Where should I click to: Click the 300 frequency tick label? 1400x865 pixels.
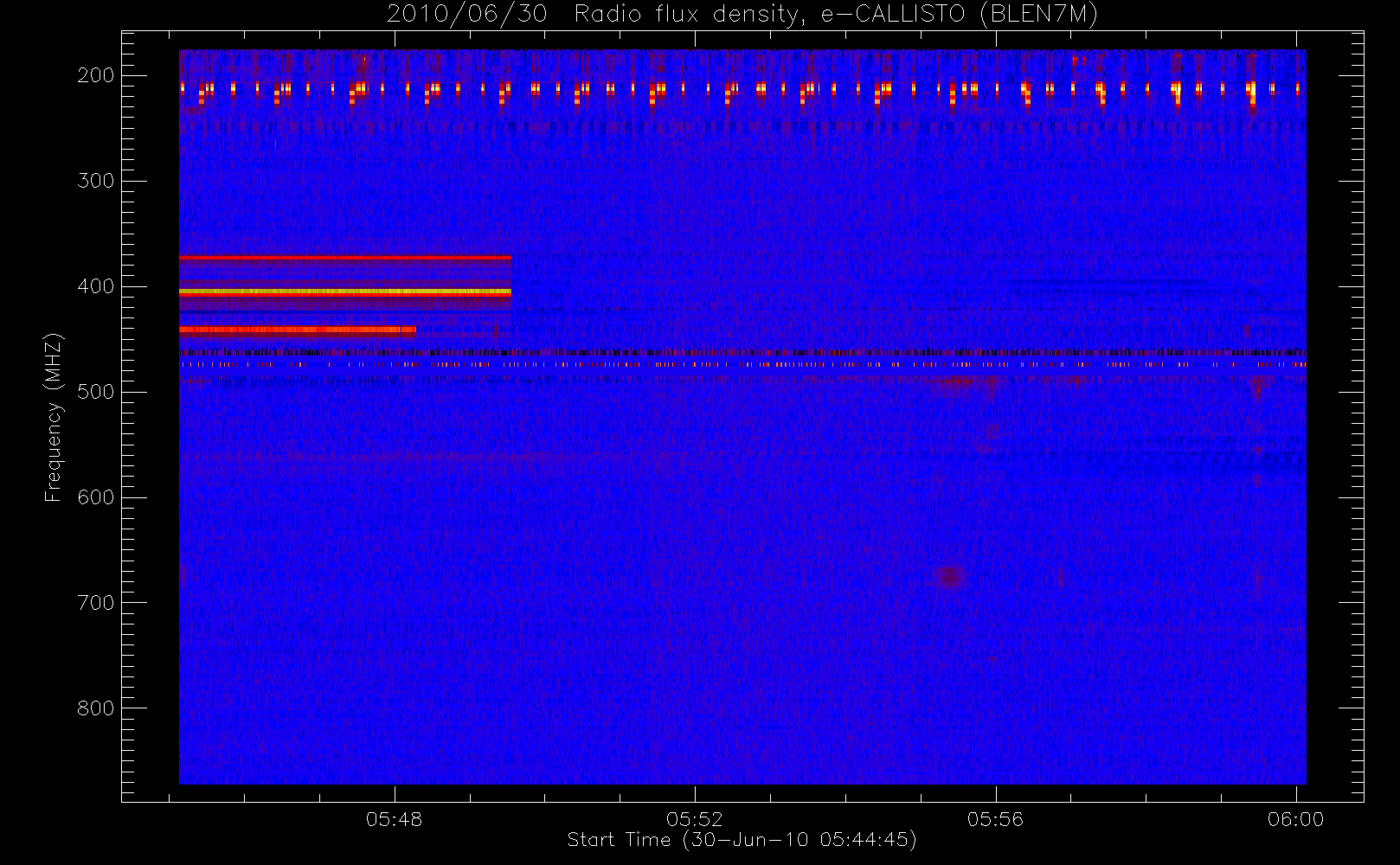tap(95, 181)
